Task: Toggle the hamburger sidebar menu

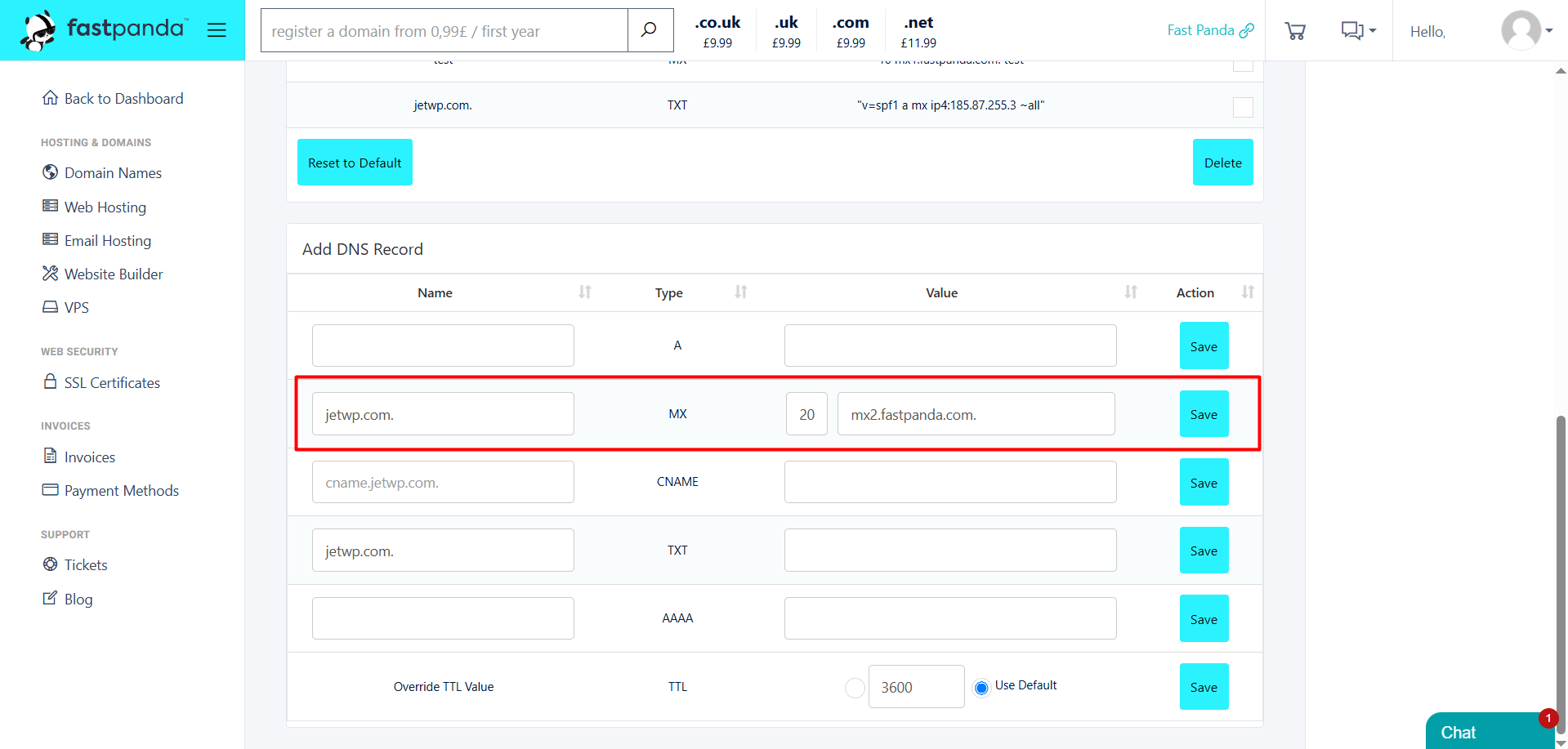Action: coord(217,30)
